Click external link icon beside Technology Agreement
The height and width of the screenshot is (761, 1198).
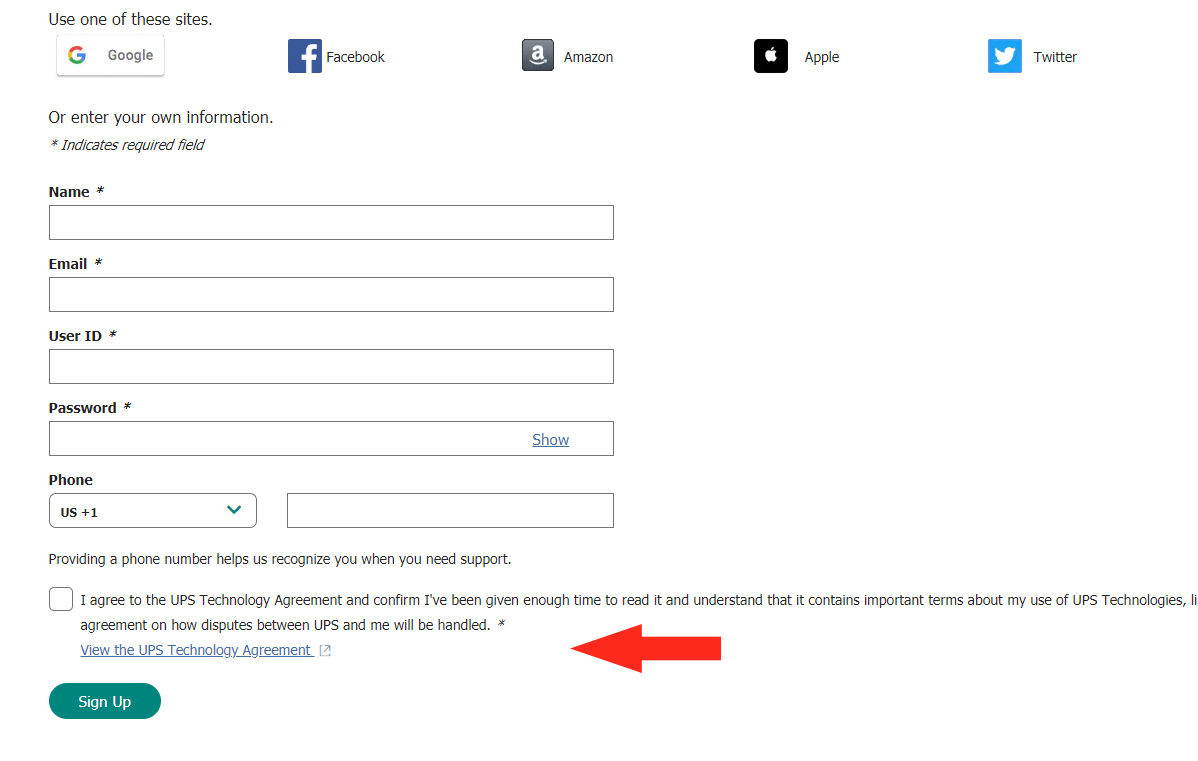325,650
